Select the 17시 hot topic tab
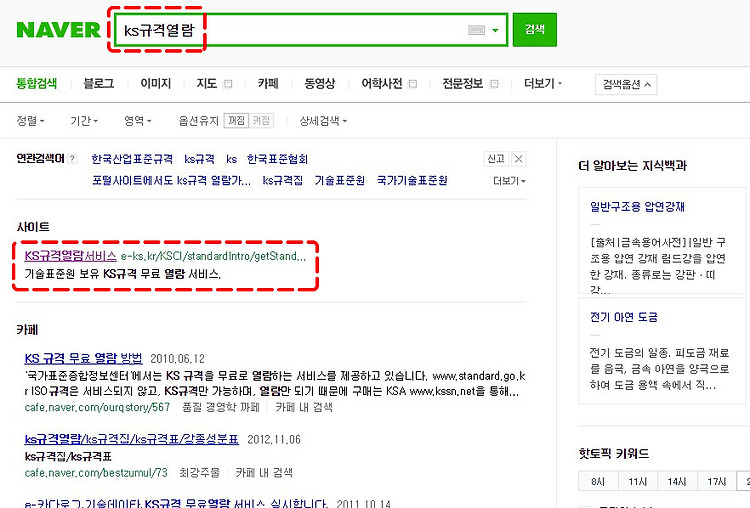The width and height of the screenshot is (750, 508). coord(717,482)
